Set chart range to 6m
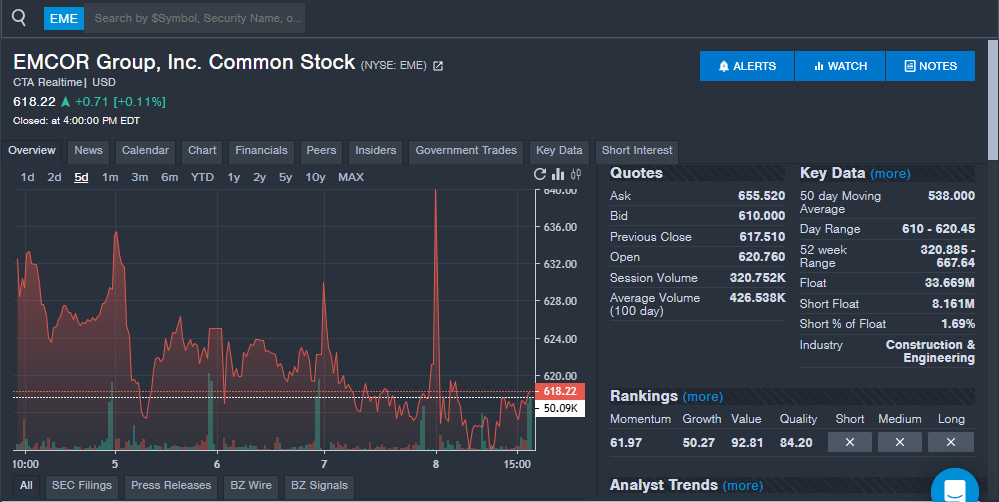Image resolution: width=999 pixels, height=502 pixels. (x=169, y=177)
